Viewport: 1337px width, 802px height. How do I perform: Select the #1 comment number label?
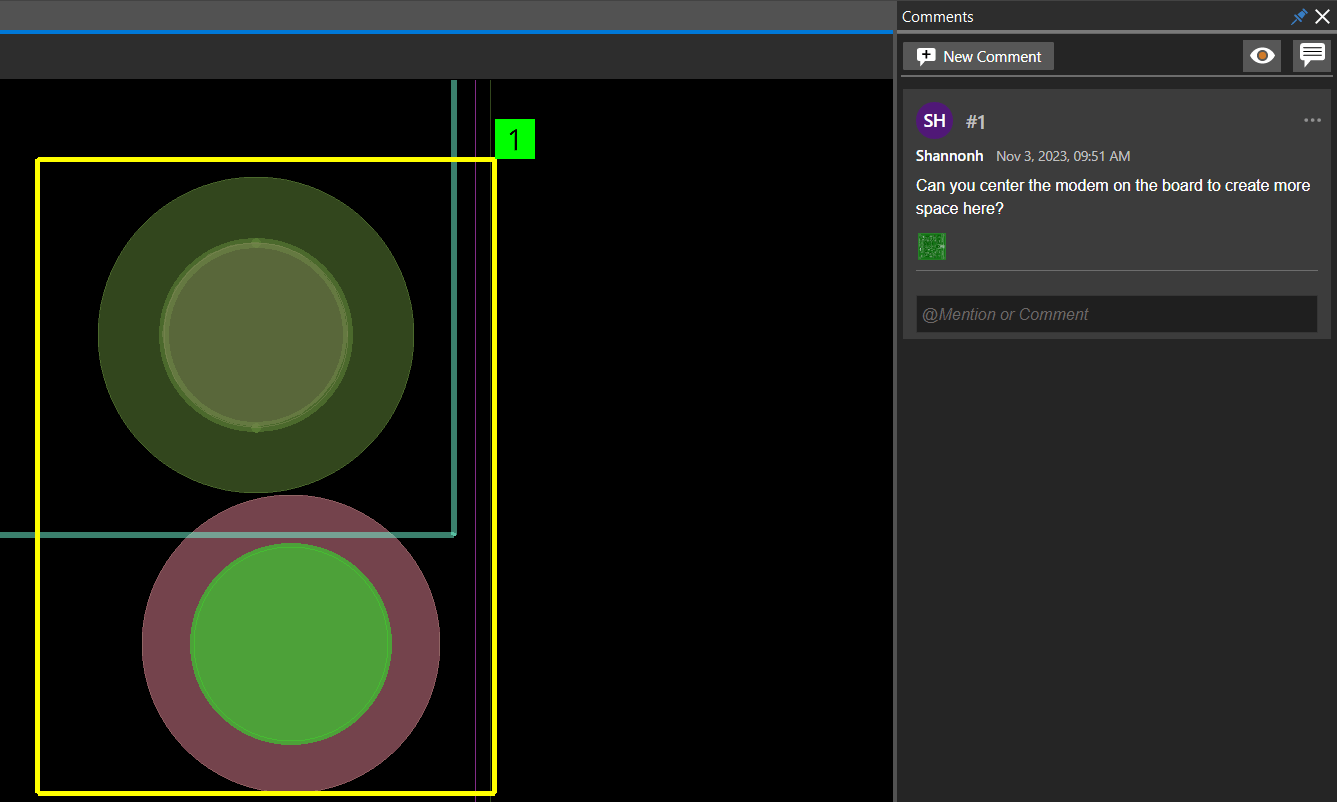click(976, 122)
